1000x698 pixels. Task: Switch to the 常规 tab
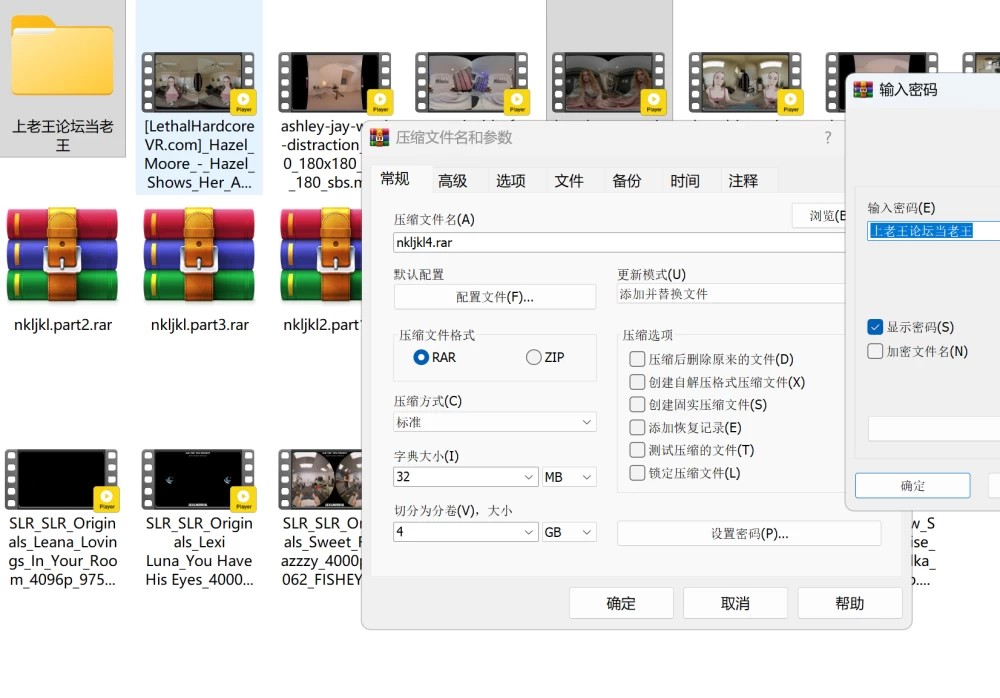tap(395, 179)
